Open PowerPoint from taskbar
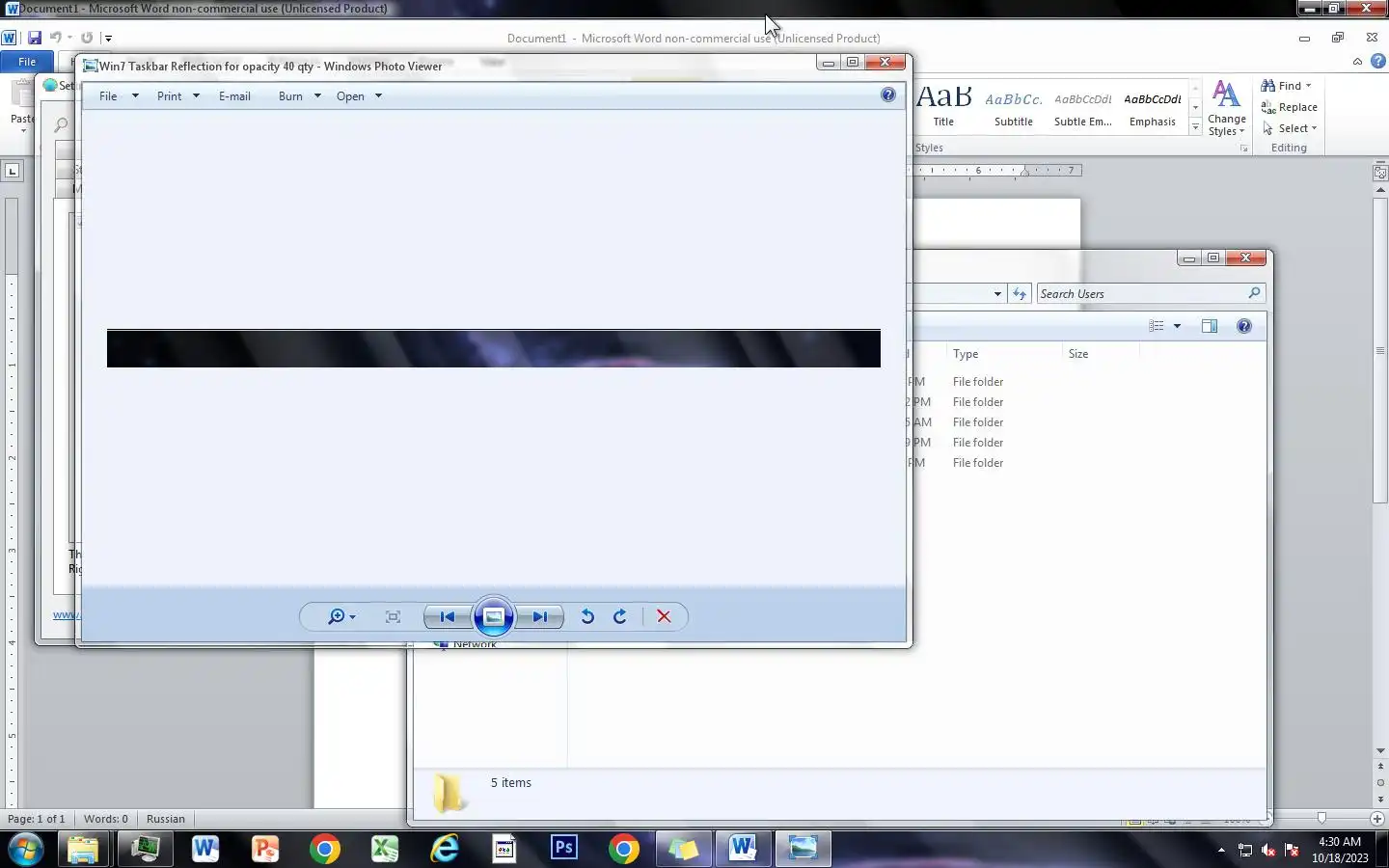 [265, 849]
